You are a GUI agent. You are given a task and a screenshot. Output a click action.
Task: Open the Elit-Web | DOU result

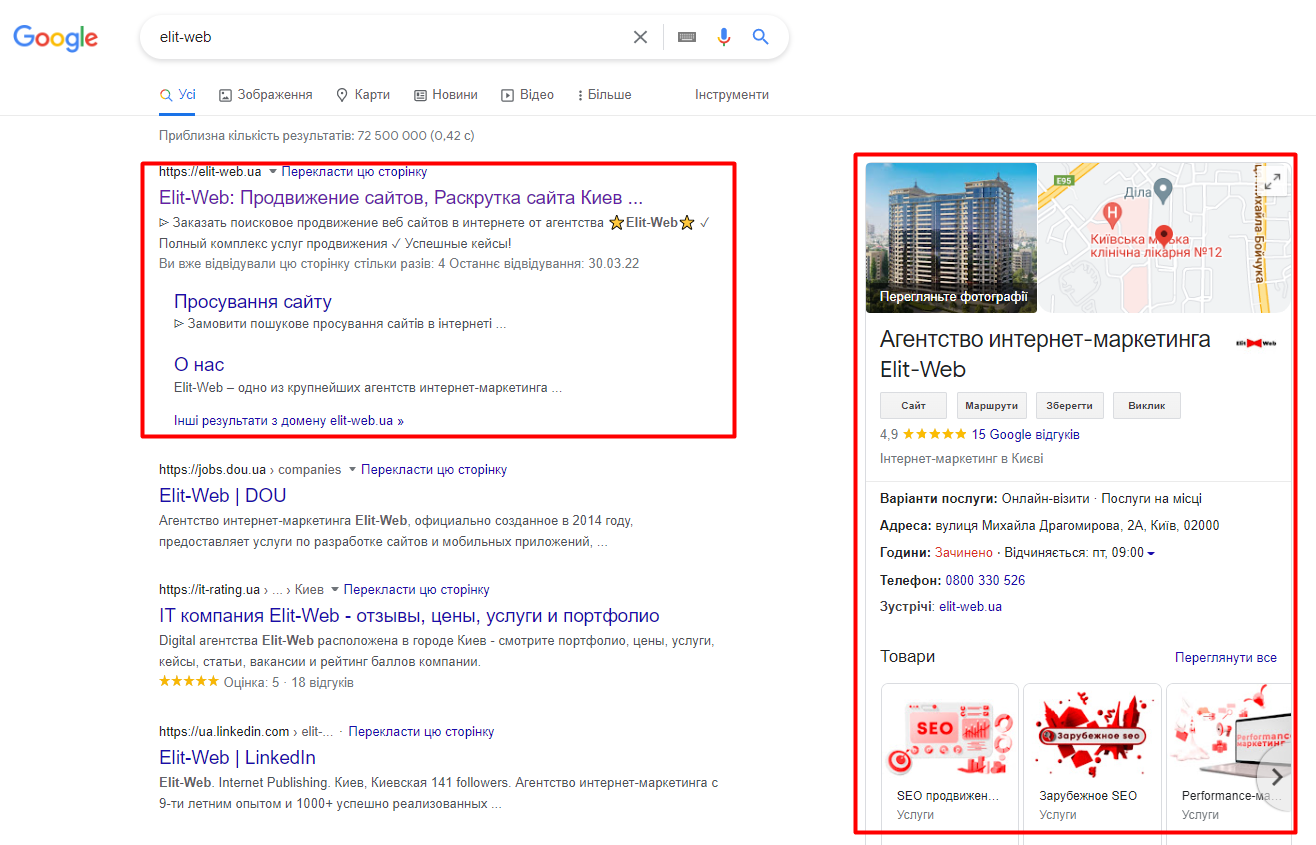tap(223, 495)
